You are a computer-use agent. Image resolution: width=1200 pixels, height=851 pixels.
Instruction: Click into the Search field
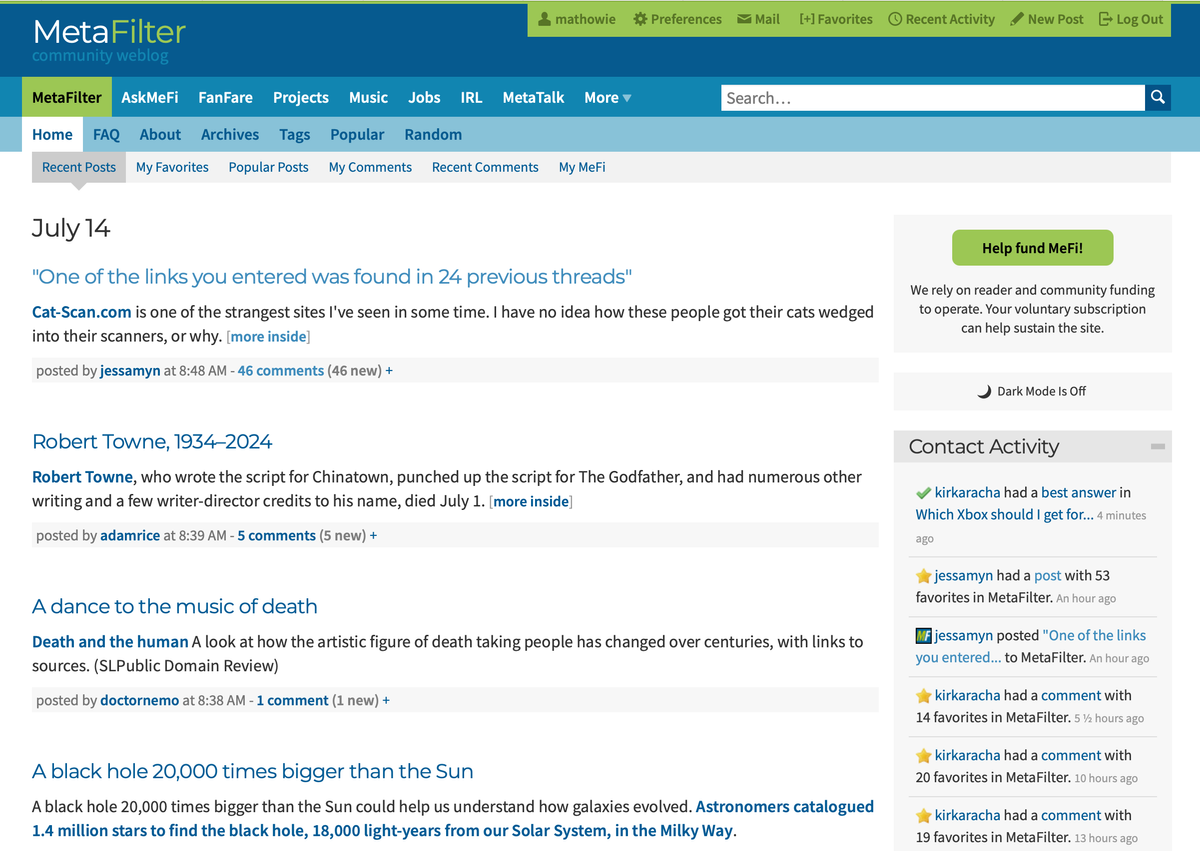(x=932, y=97)
